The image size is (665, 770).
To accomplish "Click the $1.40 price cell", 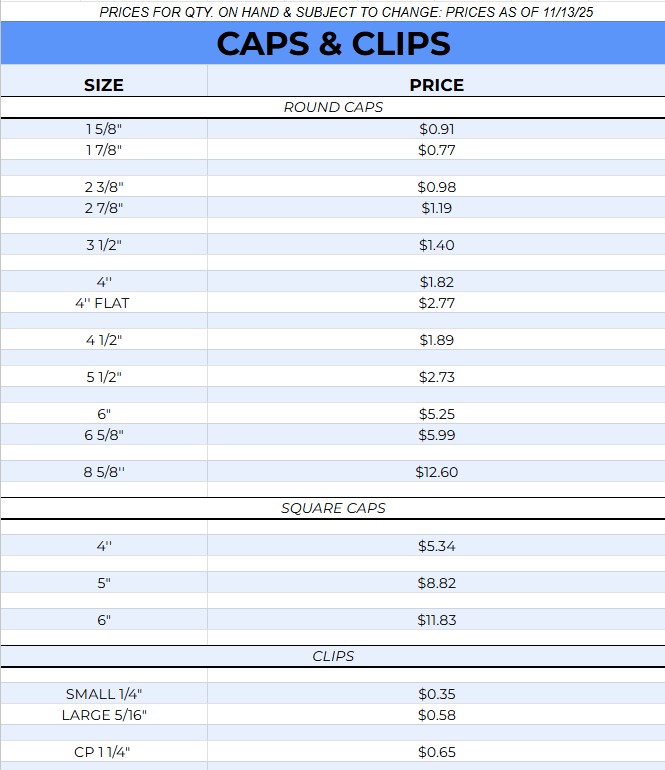I will [436, 245].
